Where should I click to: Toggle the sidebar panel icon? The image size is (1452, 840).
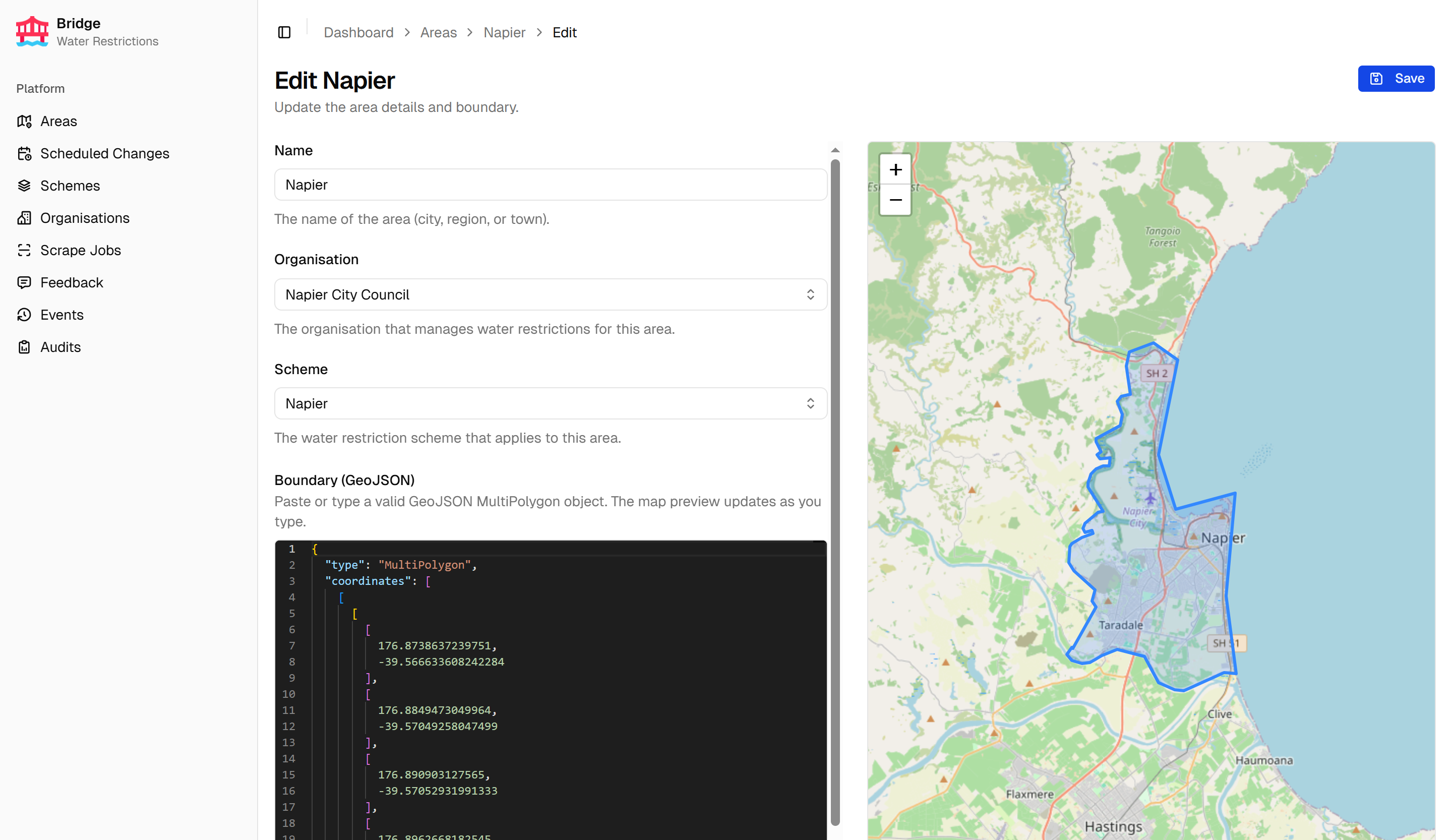[284, 32]
